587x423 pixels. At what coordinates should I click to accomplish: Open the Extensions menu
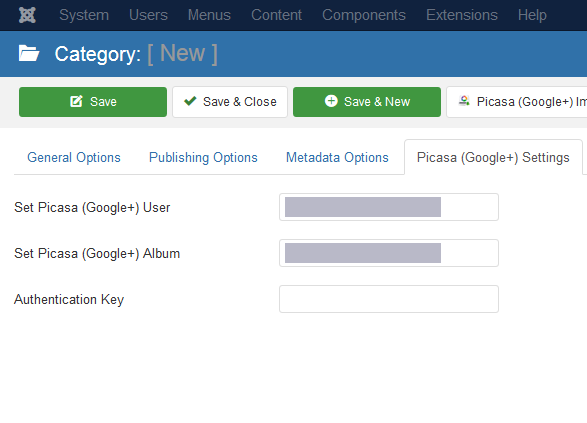[462, 15]
